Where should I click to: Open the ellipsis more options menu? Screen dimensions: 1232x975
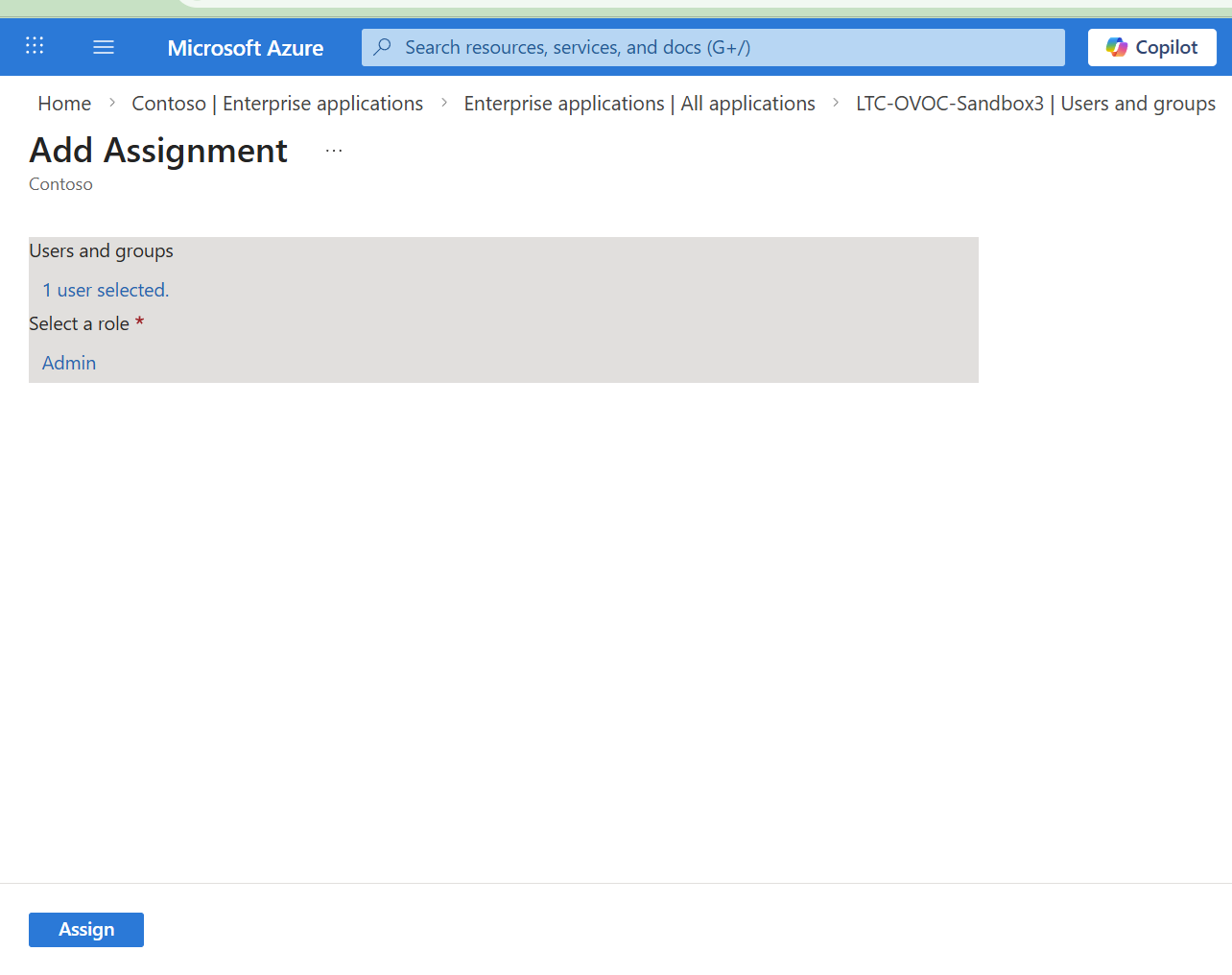click(334, 152)
